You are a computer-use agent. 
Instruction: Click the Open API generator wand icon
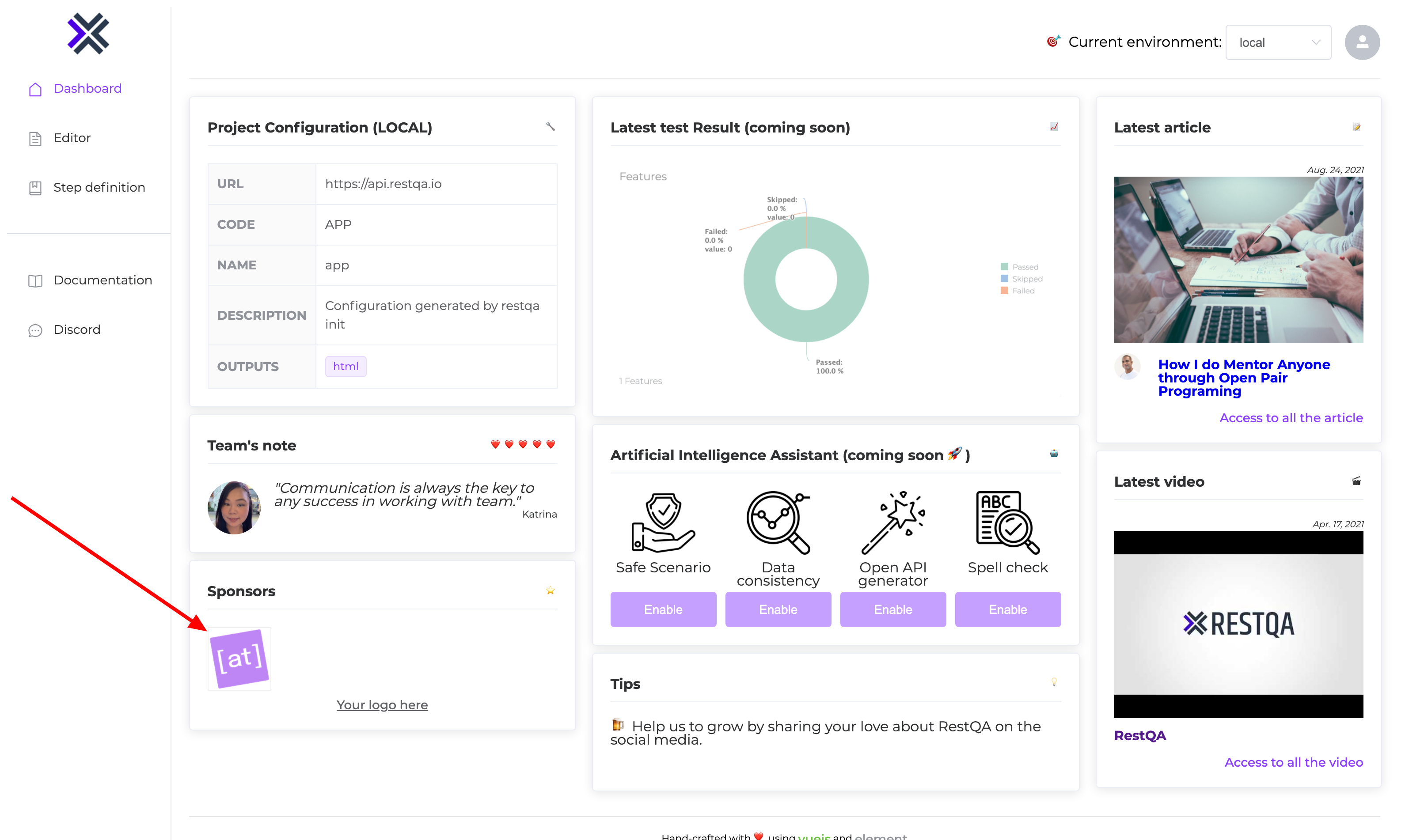(892, 522)
